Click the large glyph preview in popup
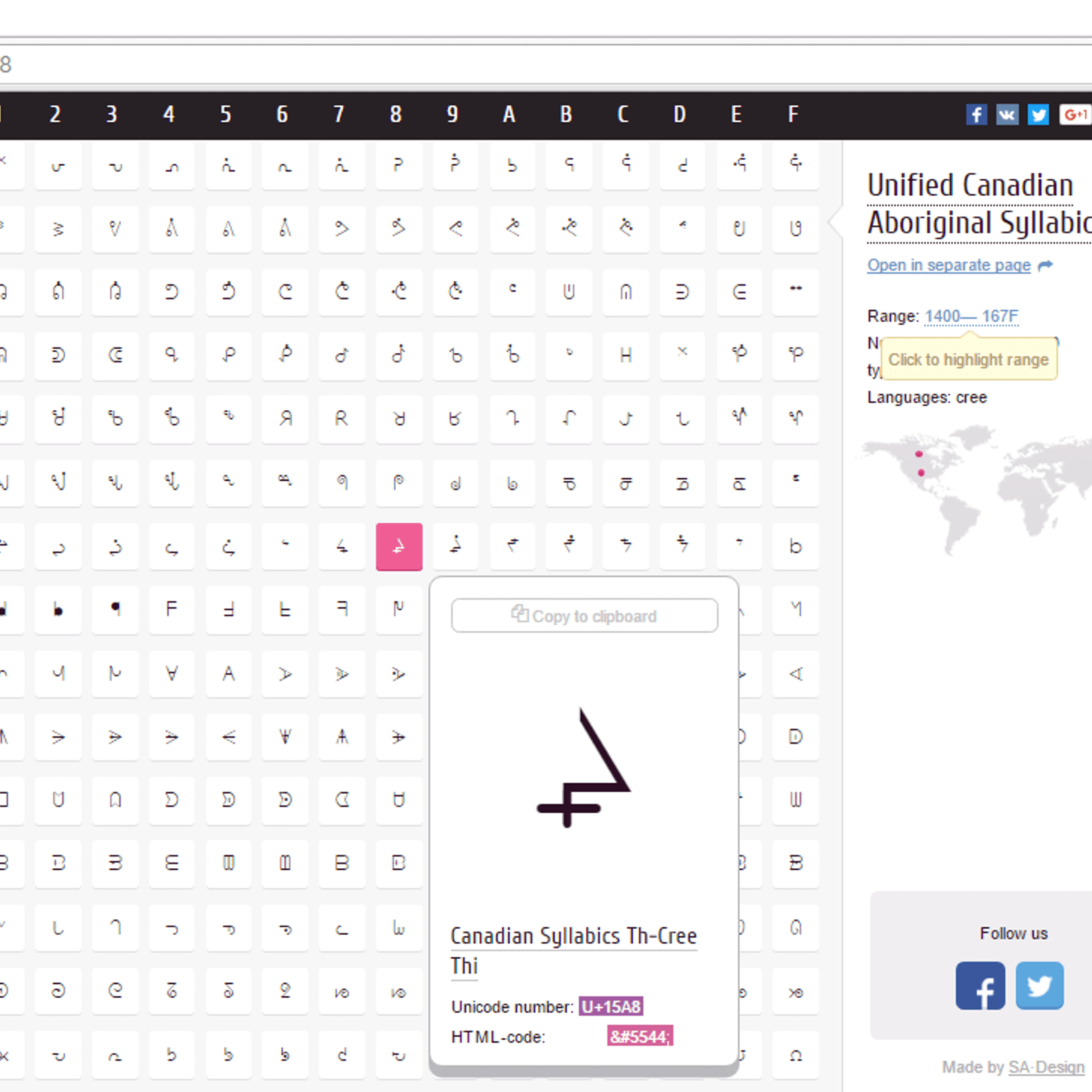Screen dimensions: 1092x1092 pyautogui.click(x=584, y=768)
